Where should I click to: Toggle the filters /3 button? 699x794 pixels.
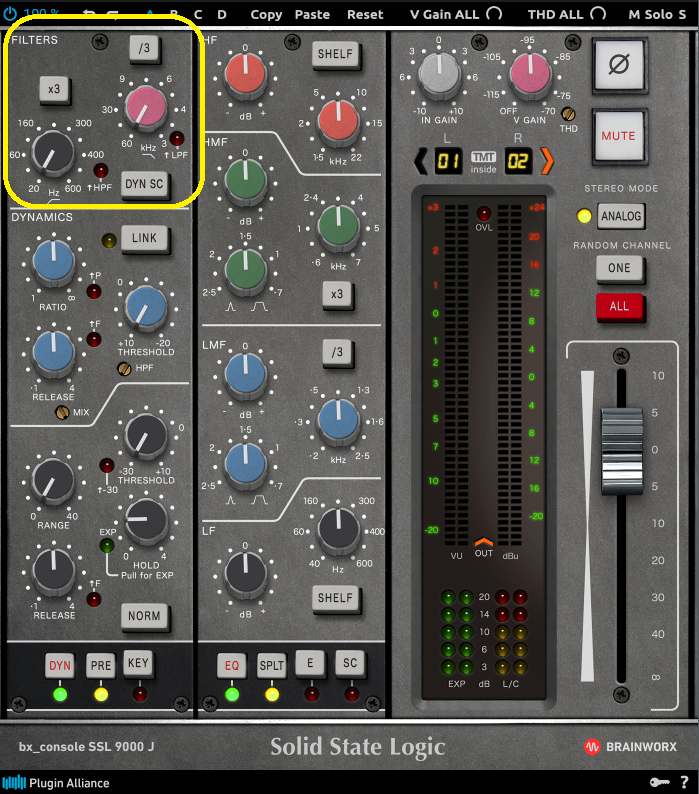point(144,49)
